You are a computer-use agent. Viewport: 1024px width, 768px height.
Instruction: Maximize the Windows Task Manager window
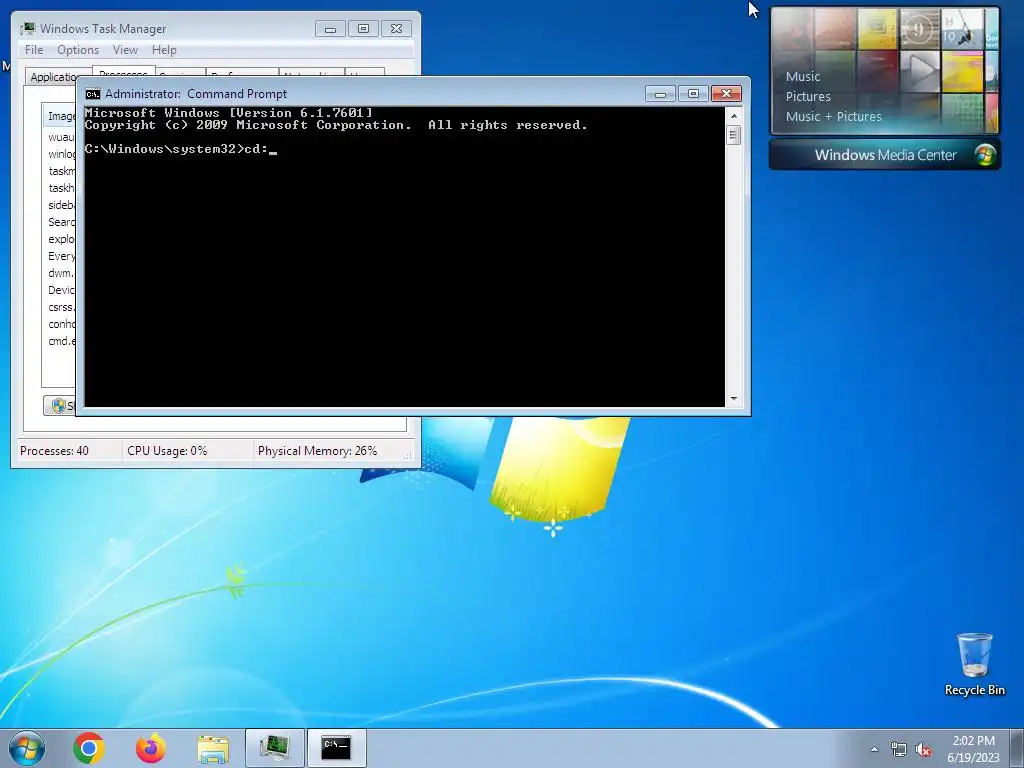pyautogui.click(x=363, y=29)
